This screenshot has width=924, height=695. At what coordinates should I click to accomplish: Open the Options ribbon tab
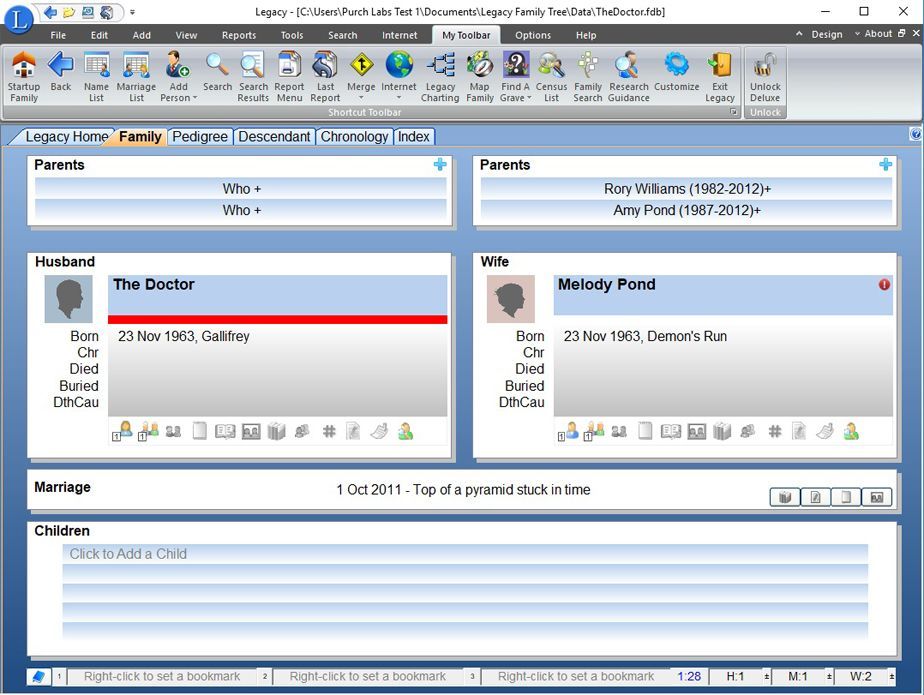click(533, 35)
